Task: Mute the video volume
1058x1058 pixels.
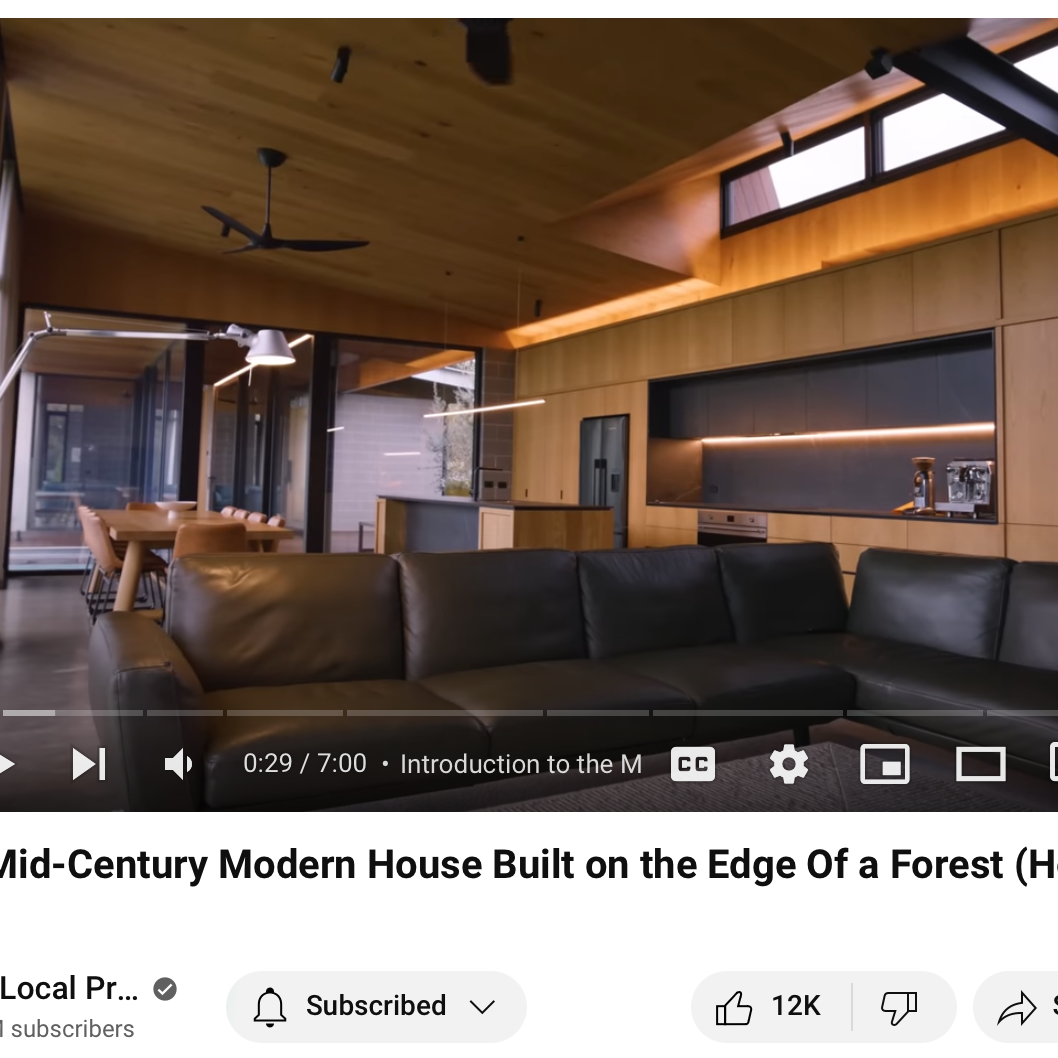Action: click(178, 764)
